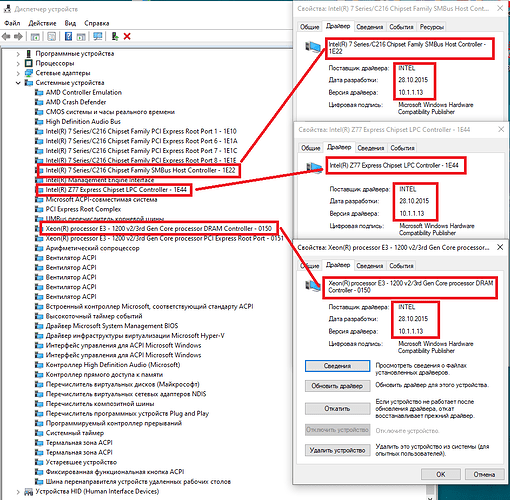
Task: Switch to Сведения tab in Xeon DRAM properties
Action: (x=370, y=266)
